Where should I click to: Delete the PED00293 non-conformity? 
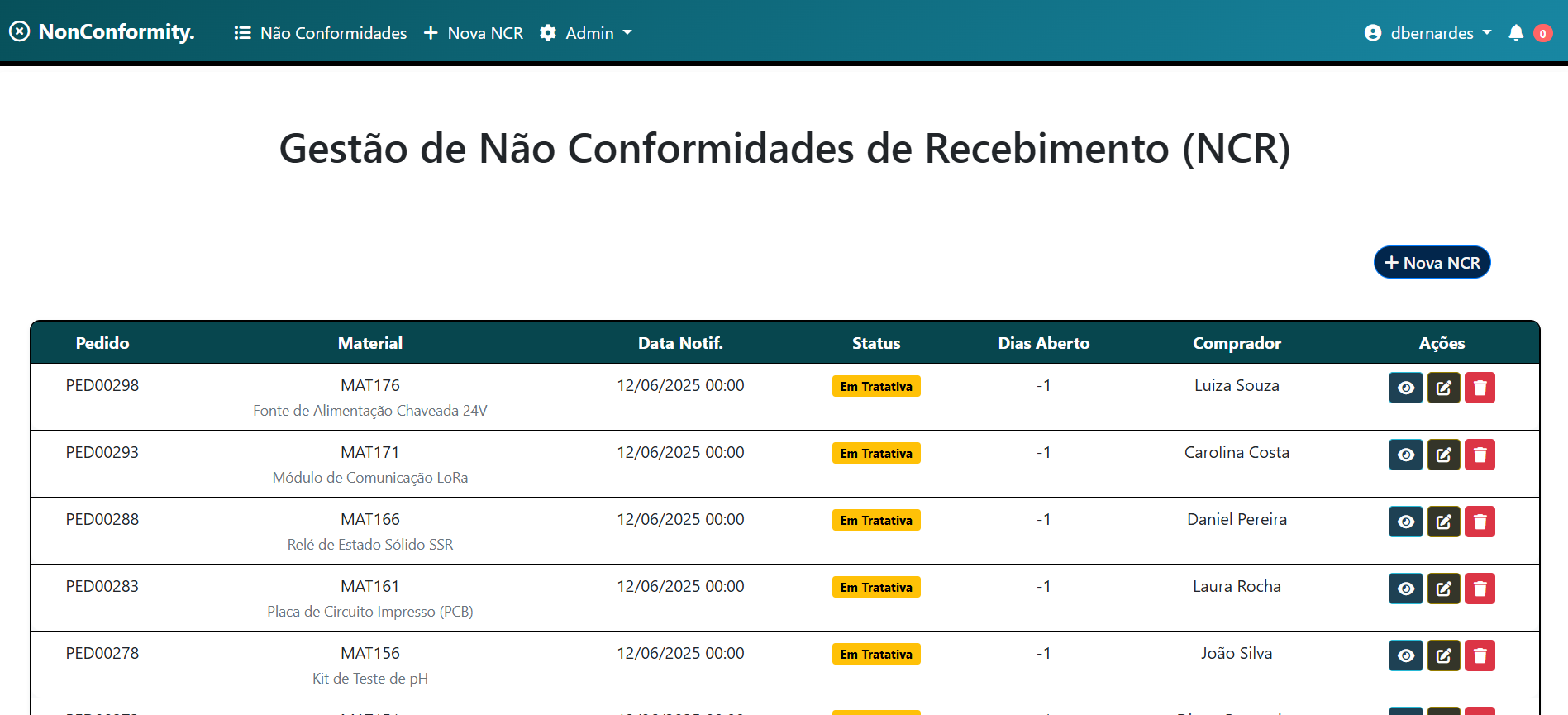point(1480,455)
